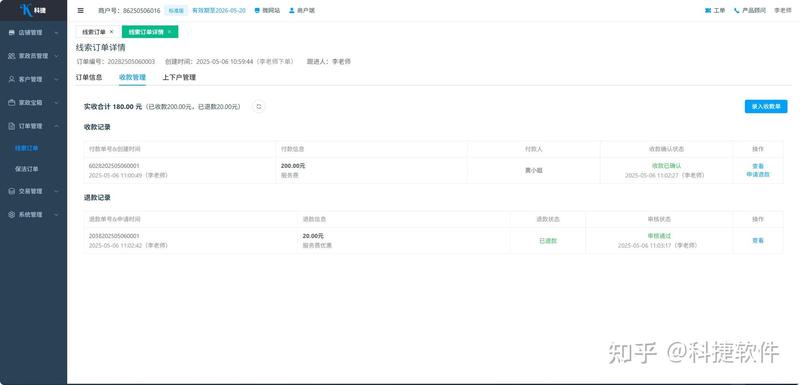
Task: Click the blue 录入收款单 button
Action: [x=766, y=107]
